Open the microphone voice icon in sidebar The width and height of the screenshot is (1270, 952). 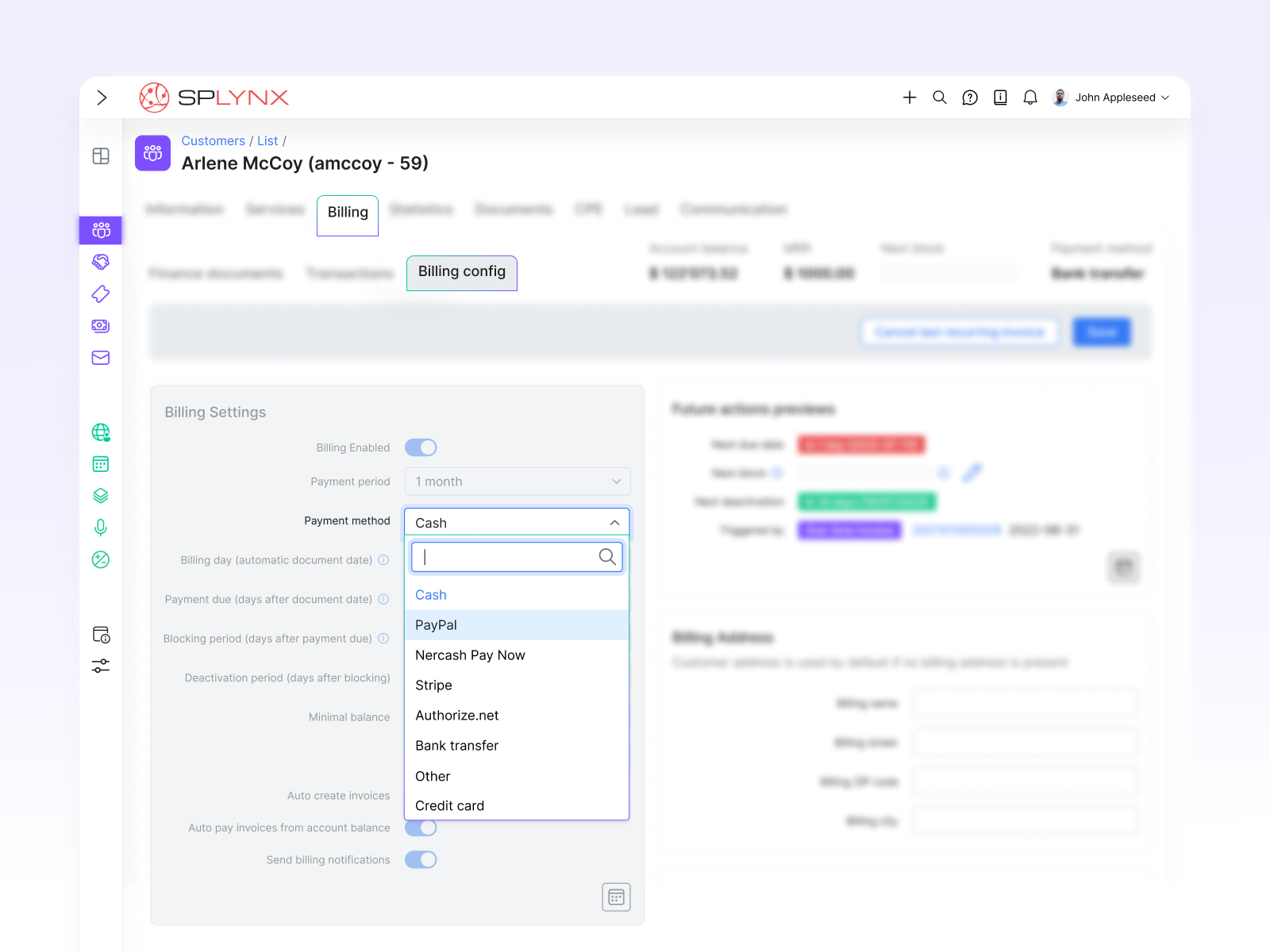pos(101,528)
